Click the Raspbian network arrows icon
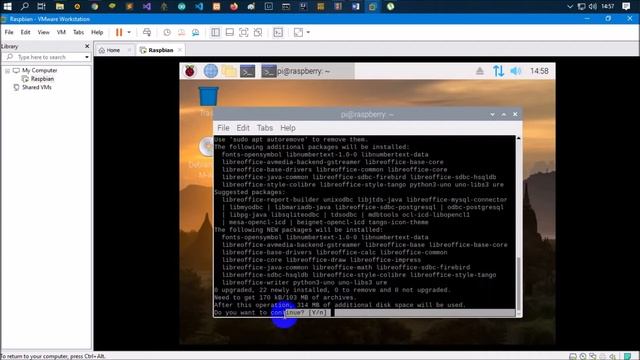 [x=498, y=71]
